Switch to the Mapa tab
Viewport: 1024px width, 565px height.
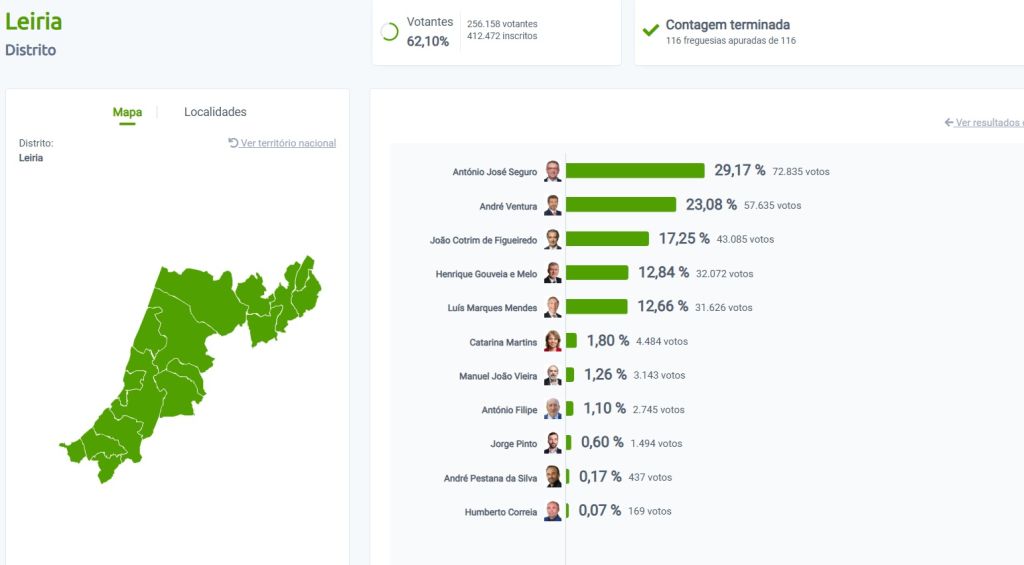[127, 112]
